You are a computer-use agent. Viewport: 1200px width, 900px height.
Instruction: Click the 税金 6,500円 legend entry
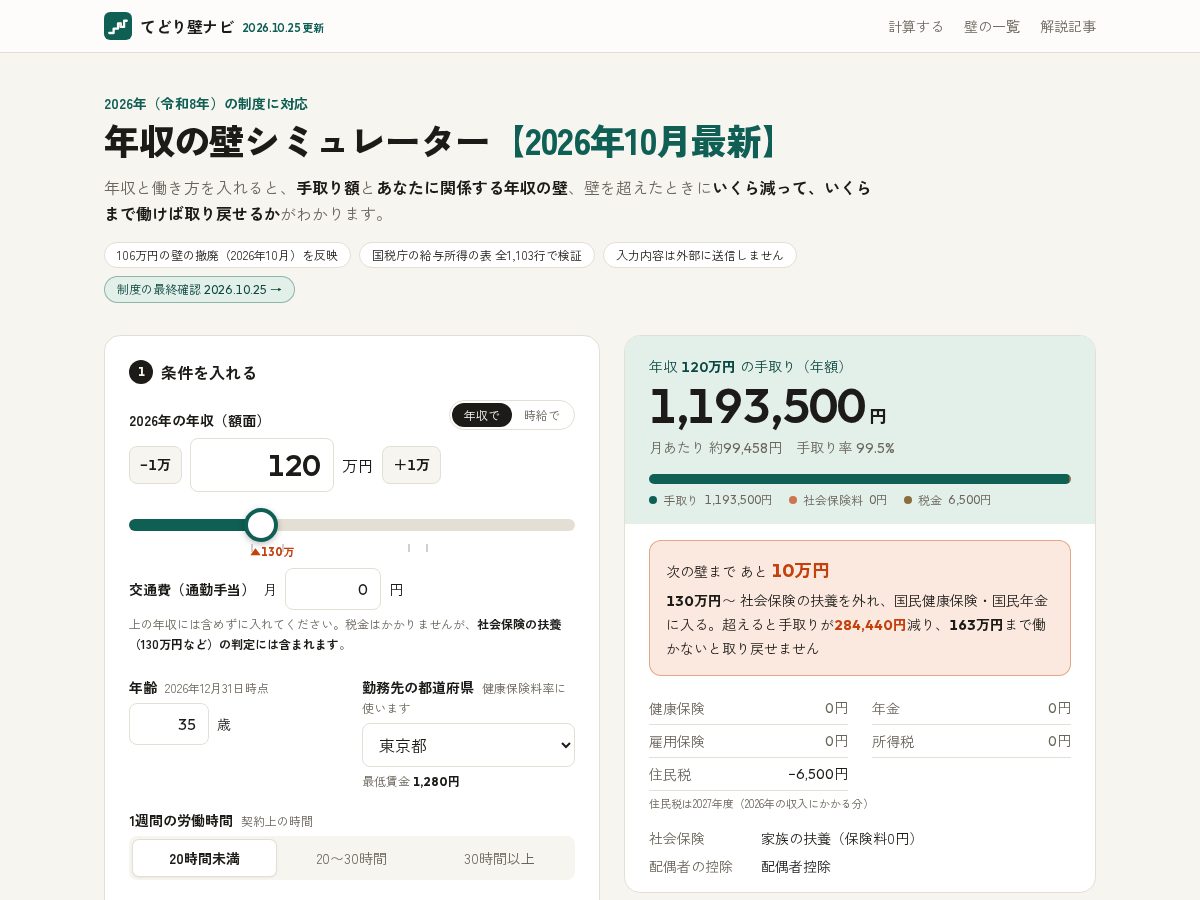pyautogui.click(x=947, y=500)
